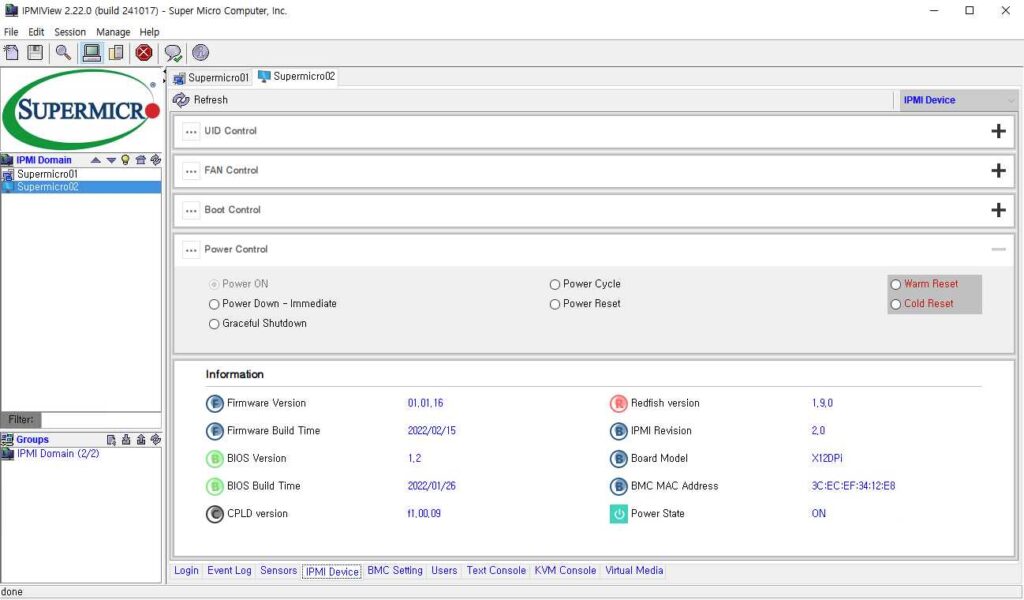Screen dimensions: 1024x600
Task: Select the Cold Reset radio button
Action: pos(896,304)
